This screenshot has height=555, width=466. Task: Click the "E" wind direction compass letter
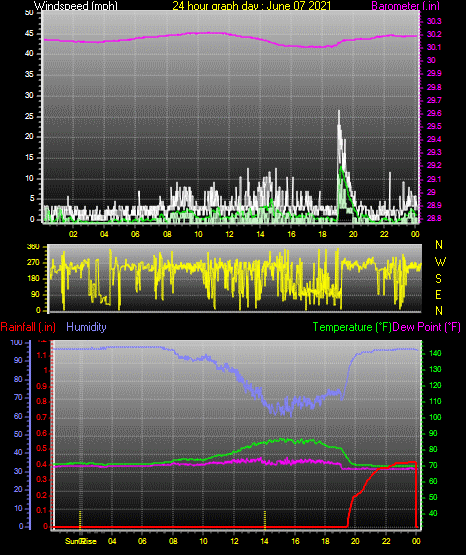[438, 294]
